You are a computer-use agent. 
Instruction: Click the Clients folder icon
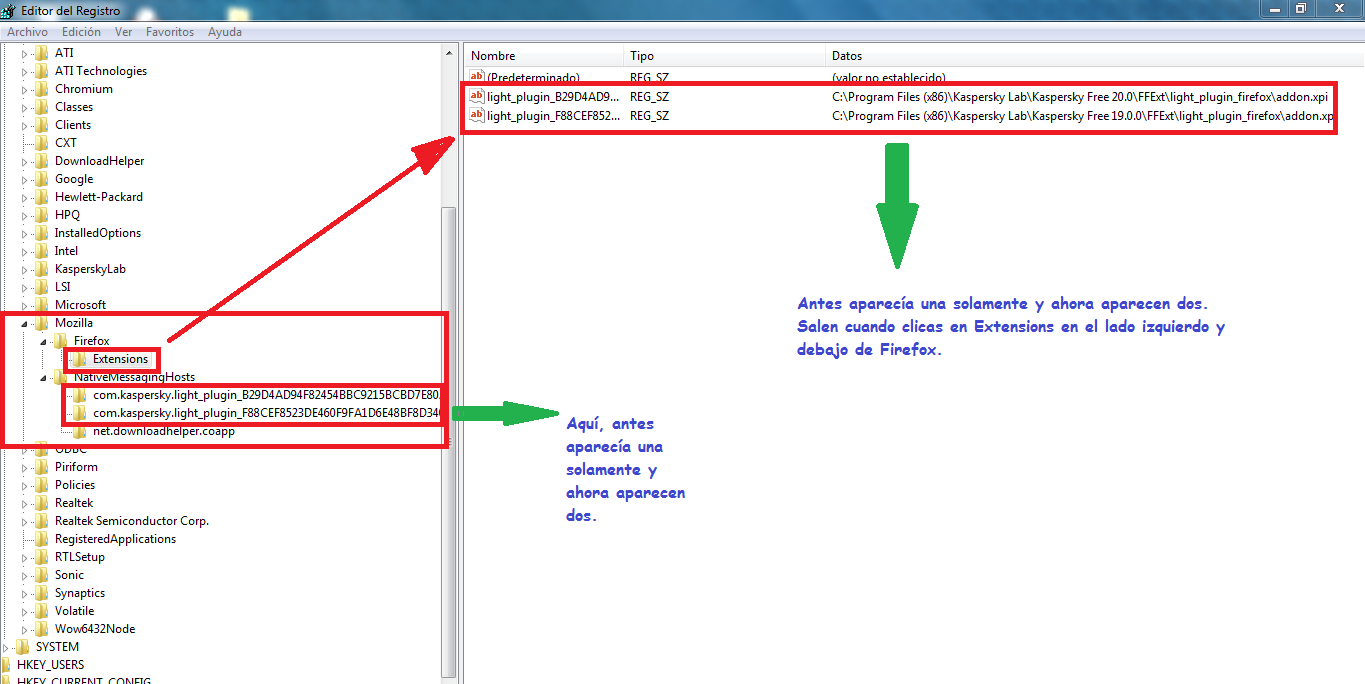(42, 125)
